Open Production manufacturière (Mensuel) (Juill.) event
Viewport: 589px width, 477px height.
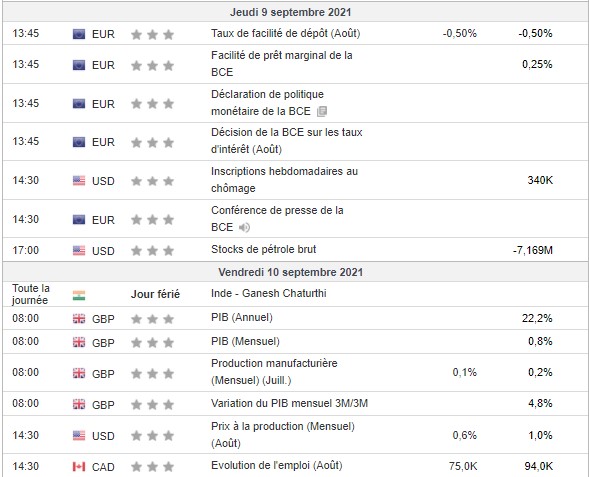(x=274, y=372)
